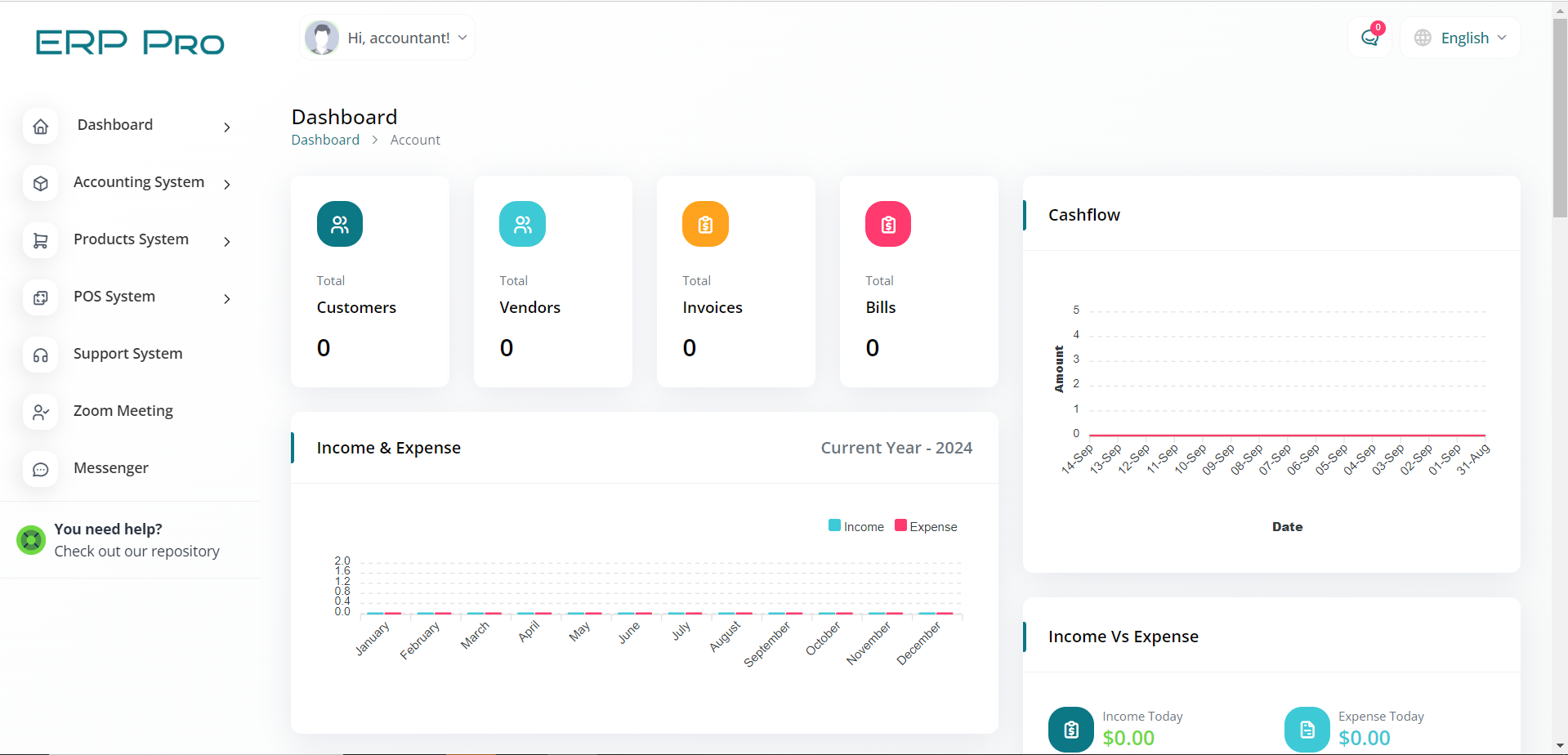Select Zoom Meeting in the sidebar
This screenshot has height=755, width=1568.
click(123, 411)
